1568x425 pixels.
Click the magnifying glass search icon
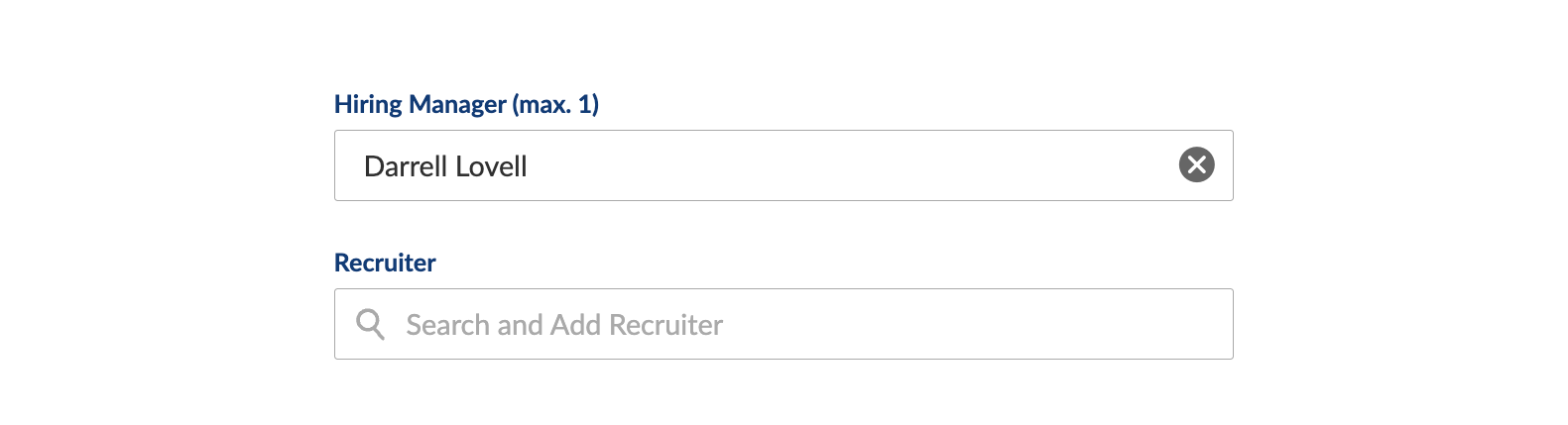pos(370,324)
